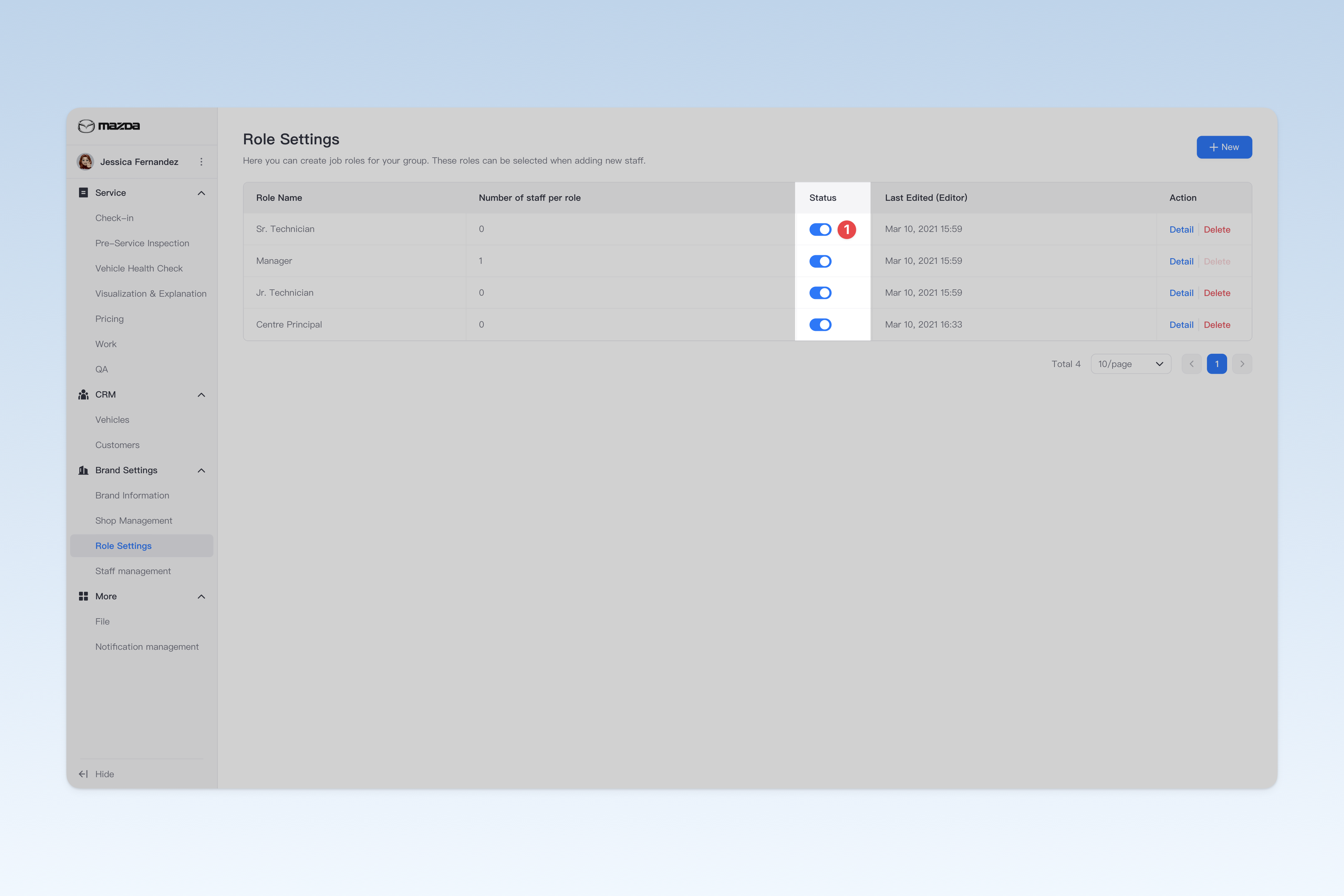Go to Staff management
This screenshot has height=896, width=1344.
[133, 571]
